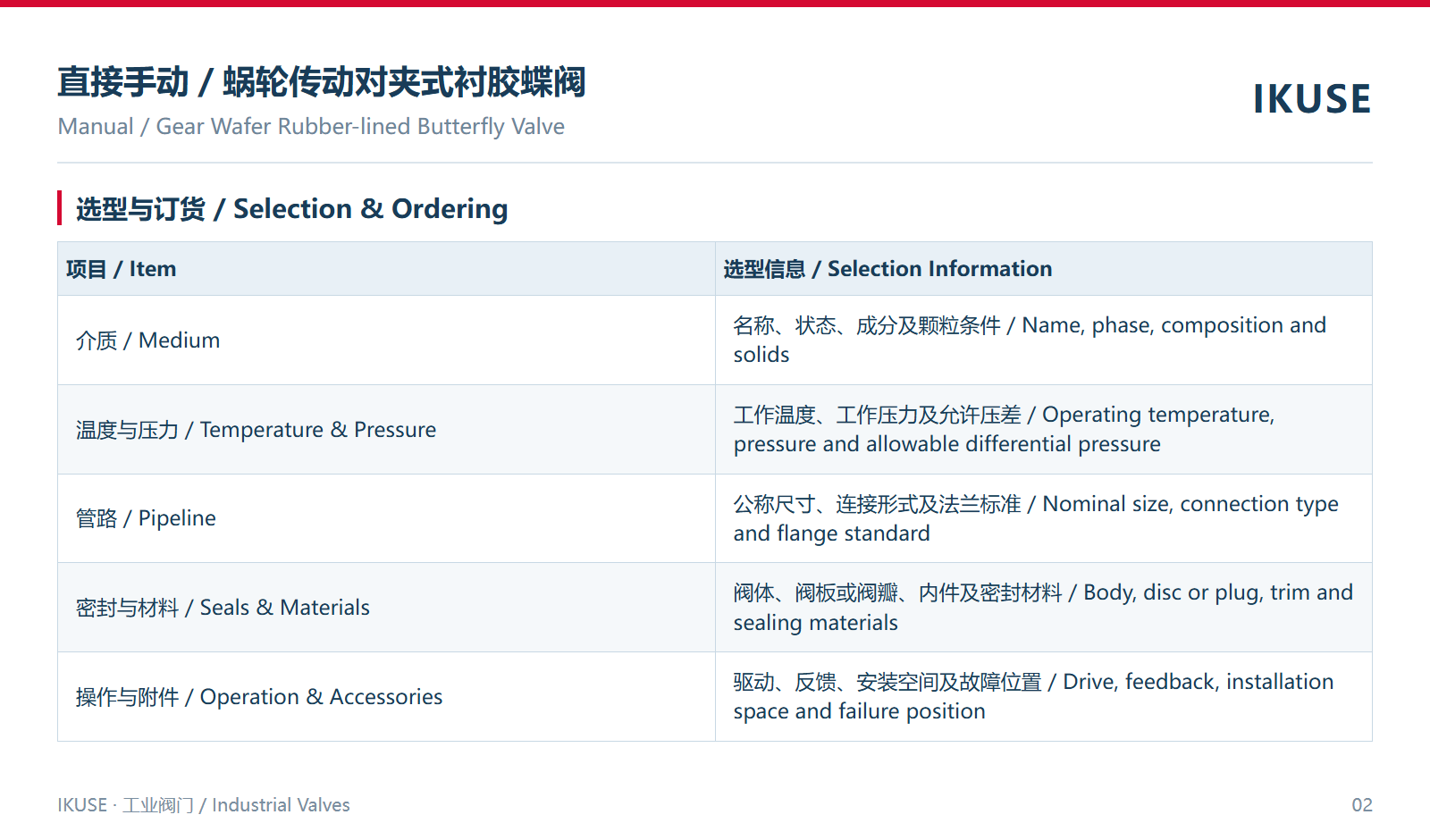Viewport: 1430px width, 840px height.
Task: Click the column header 项目 / Item
Action: tap(386, 269)
